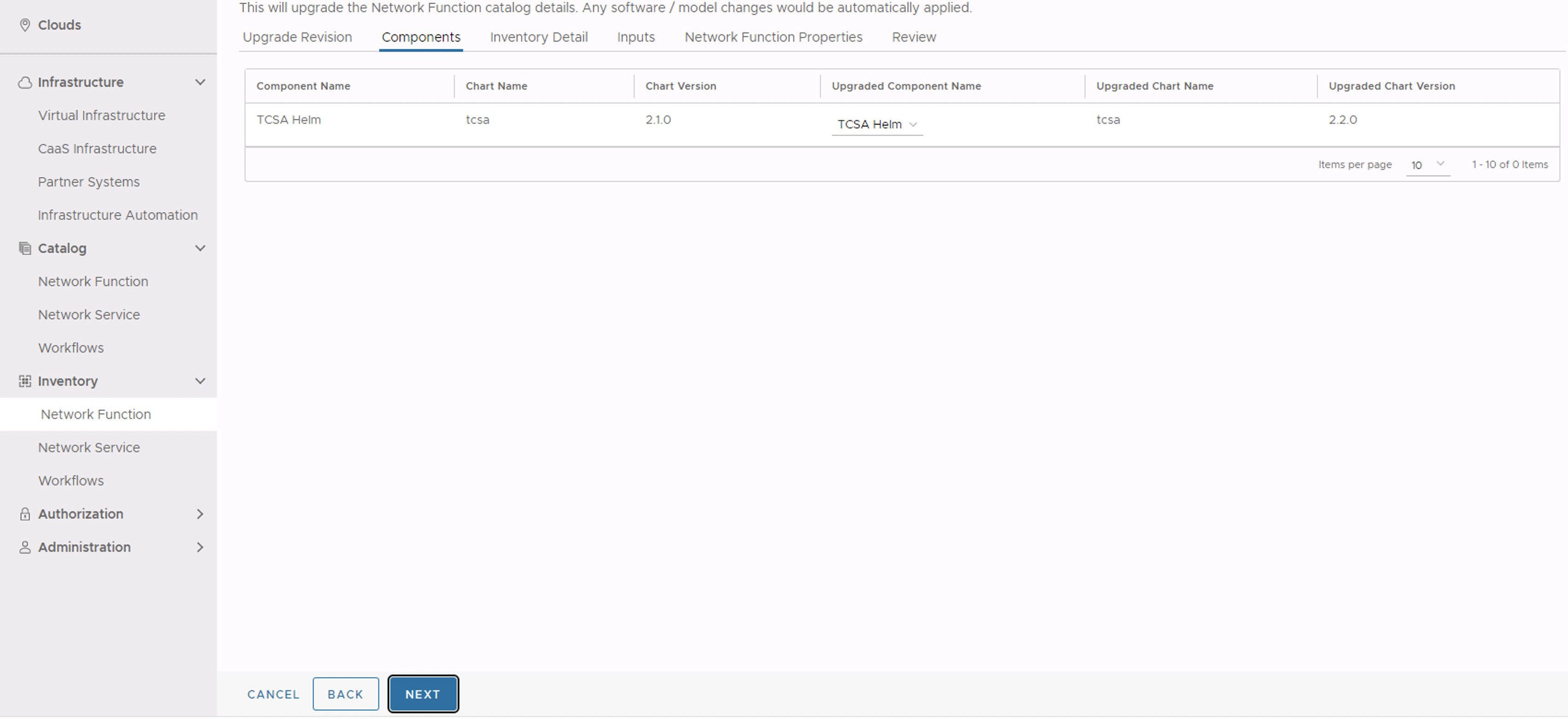Click the Clouds location pin icon

click(25, 25)
